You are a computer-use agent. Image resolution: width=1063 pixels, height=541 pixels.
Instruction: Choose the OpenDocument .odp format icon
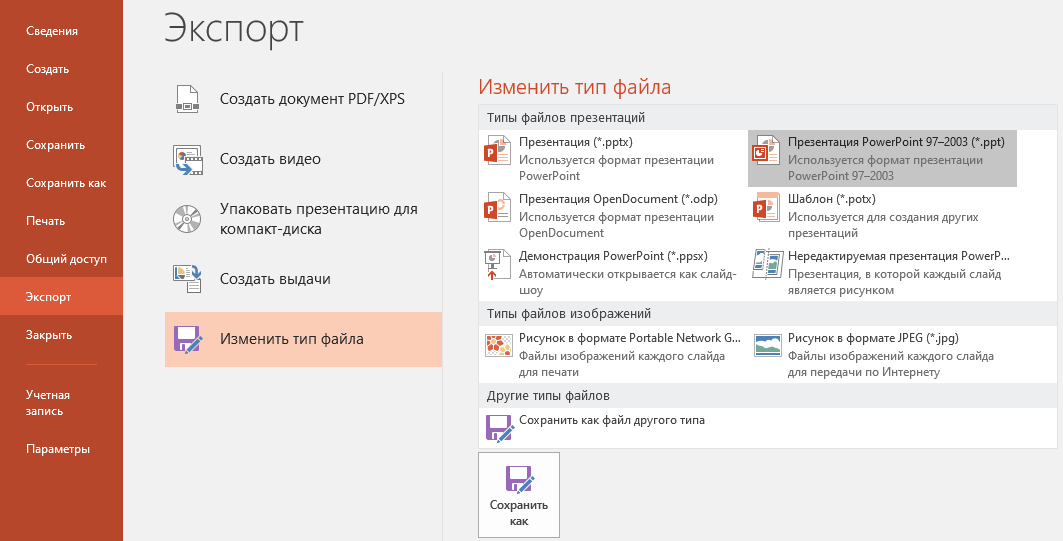(497, 208)
